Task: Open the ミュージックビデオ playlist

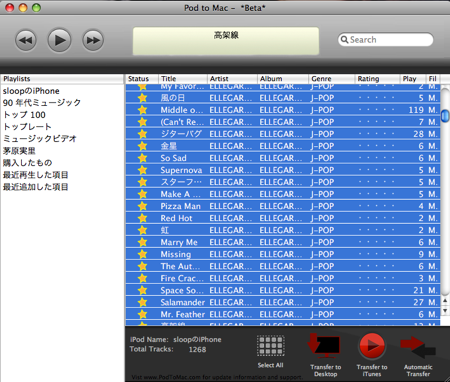Action: (x=40, y=139)
